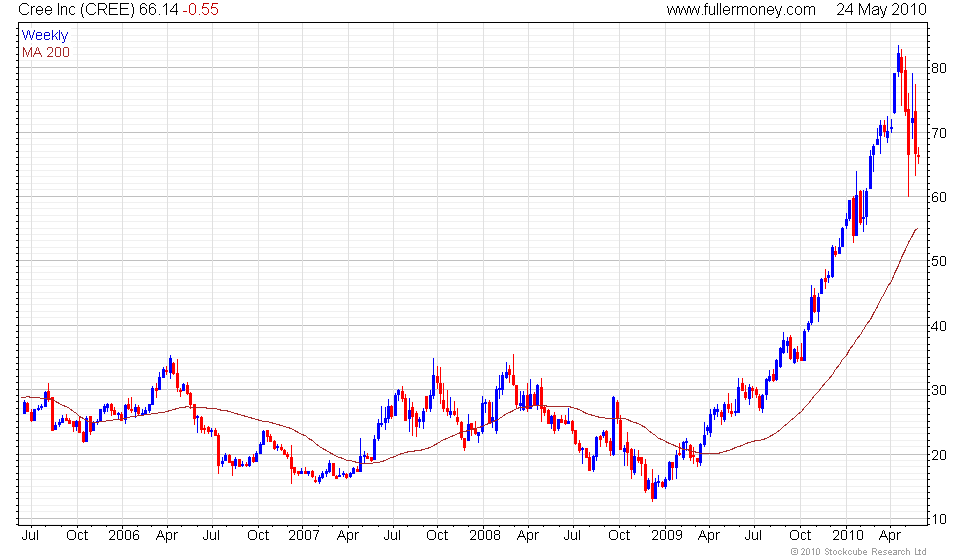This screenshot has width=980, height=560.
Task: Click the Apr label just after 2008
Action: point(528,536)
